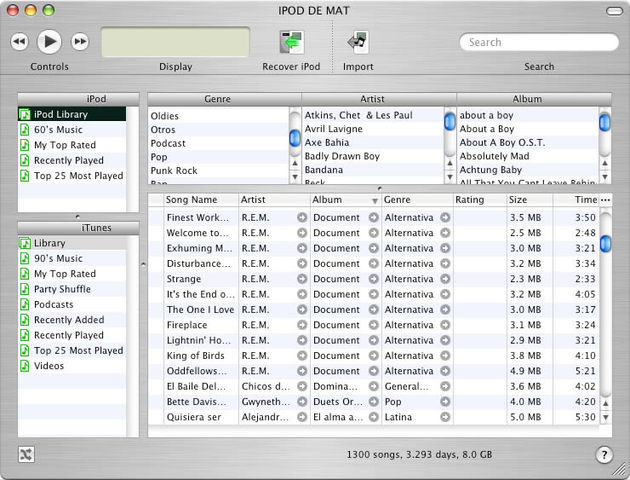
Task: Click the Album browser scrollbar thumb
Action: point(604,122)
